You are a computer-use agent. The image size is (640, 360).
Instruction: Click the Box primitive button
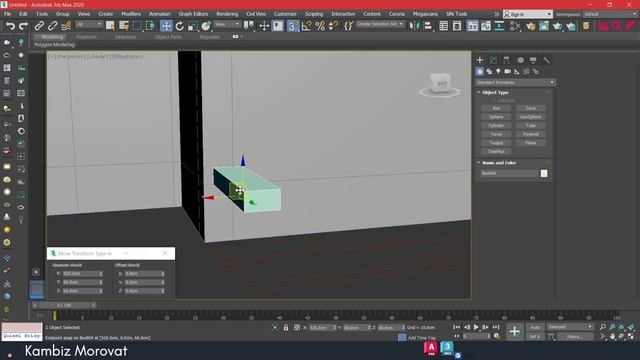pos(496,108)
